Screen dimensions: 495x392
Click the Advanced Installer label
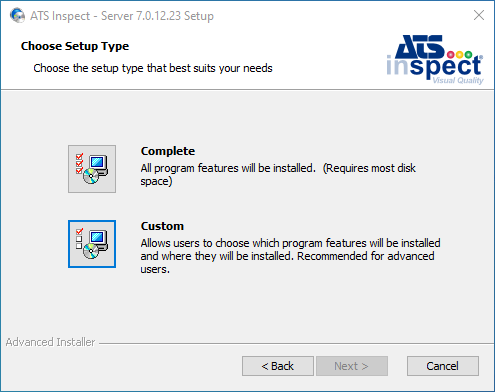50,342
